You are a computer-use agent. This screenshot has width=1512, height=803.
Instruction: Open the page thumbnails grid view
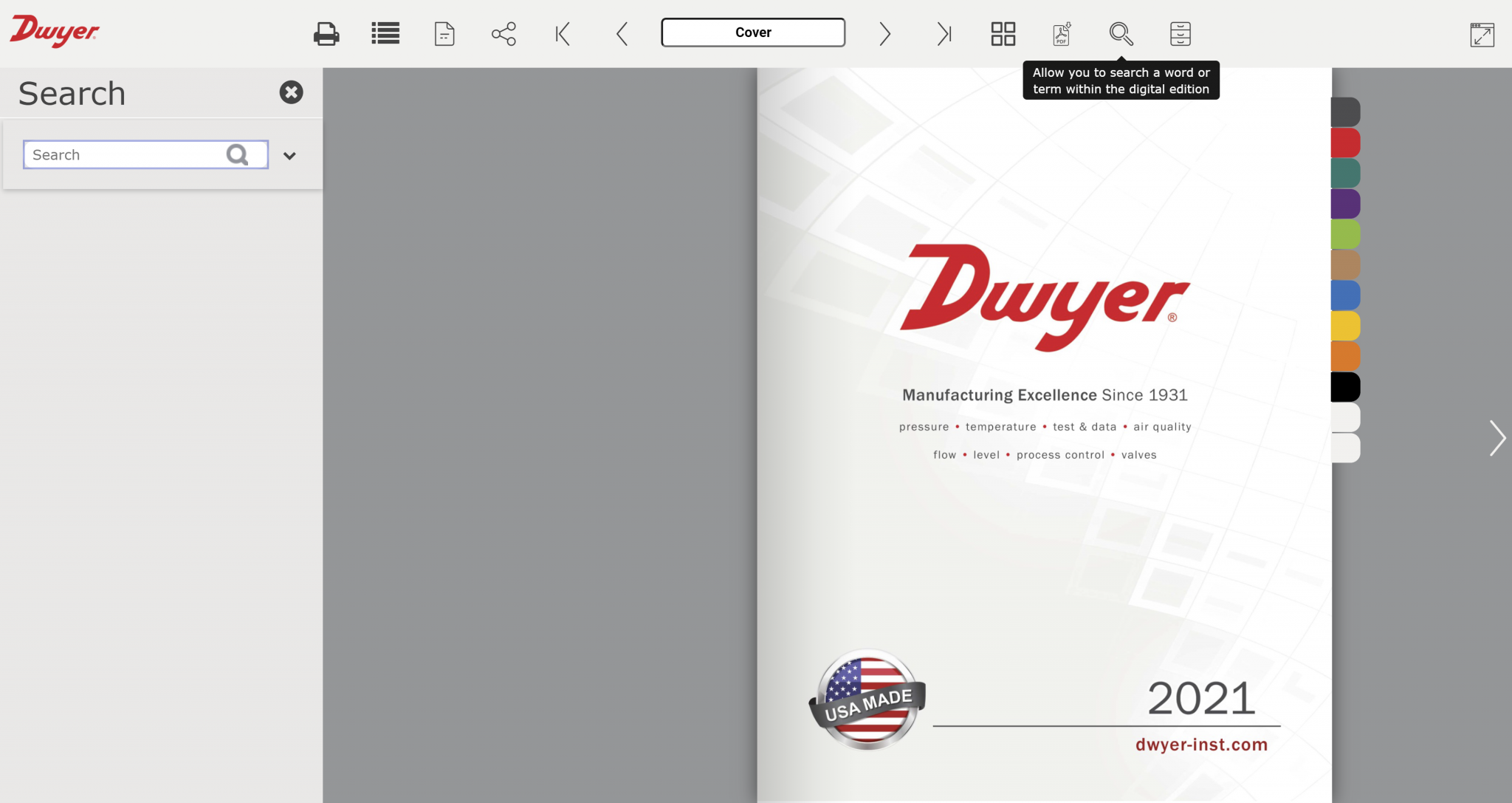tap(1002, 33)
